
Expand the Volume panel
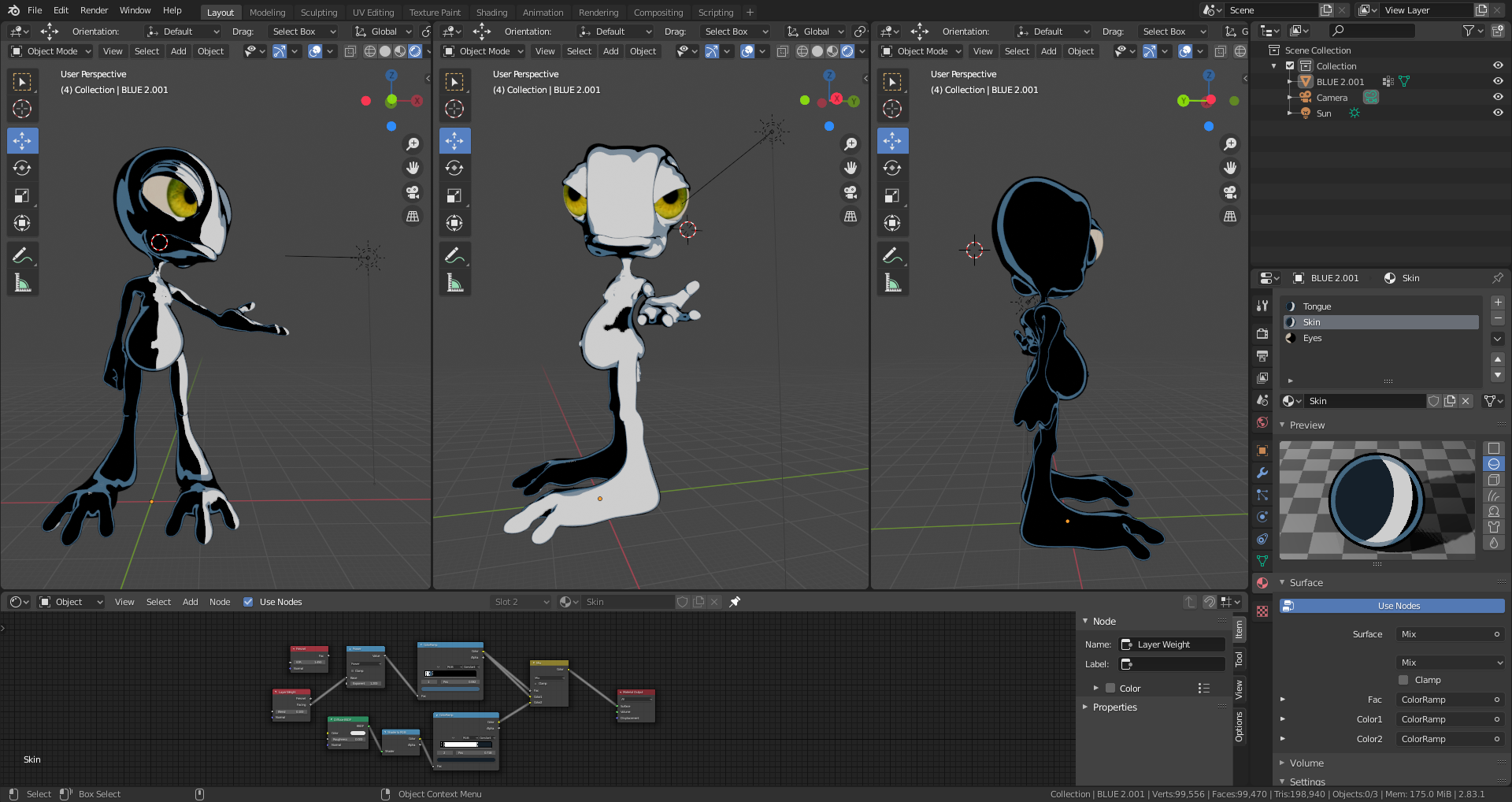click(x=1306, y=763)
